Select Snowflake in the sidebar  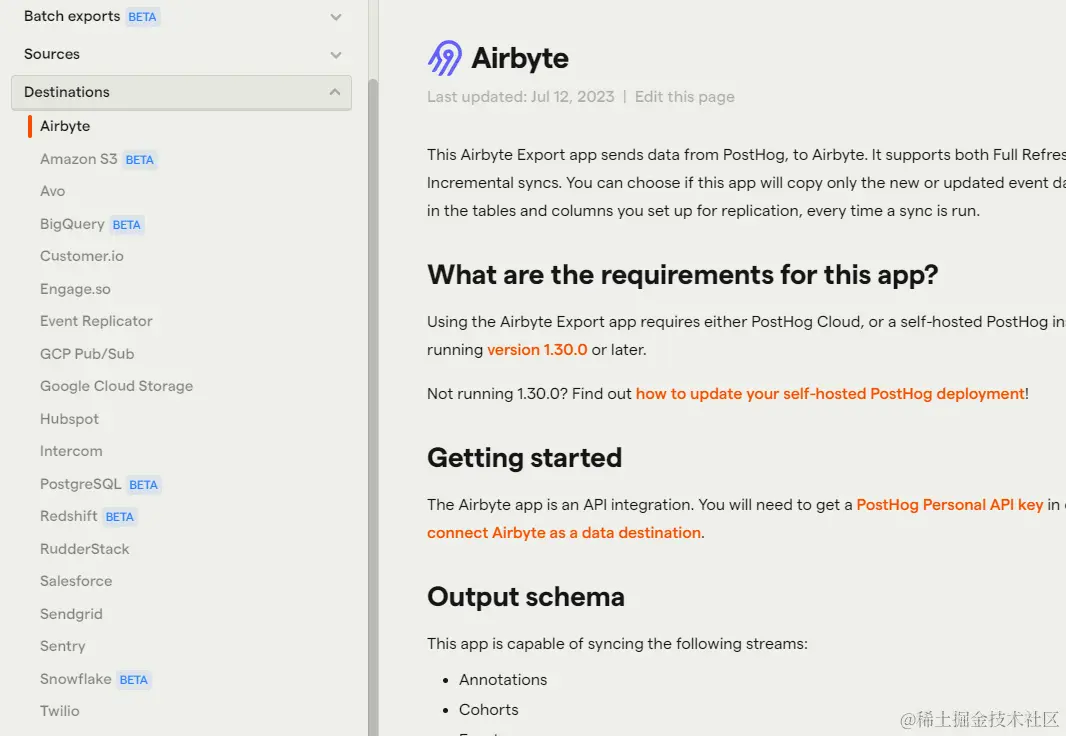click(x=75, y=679)
